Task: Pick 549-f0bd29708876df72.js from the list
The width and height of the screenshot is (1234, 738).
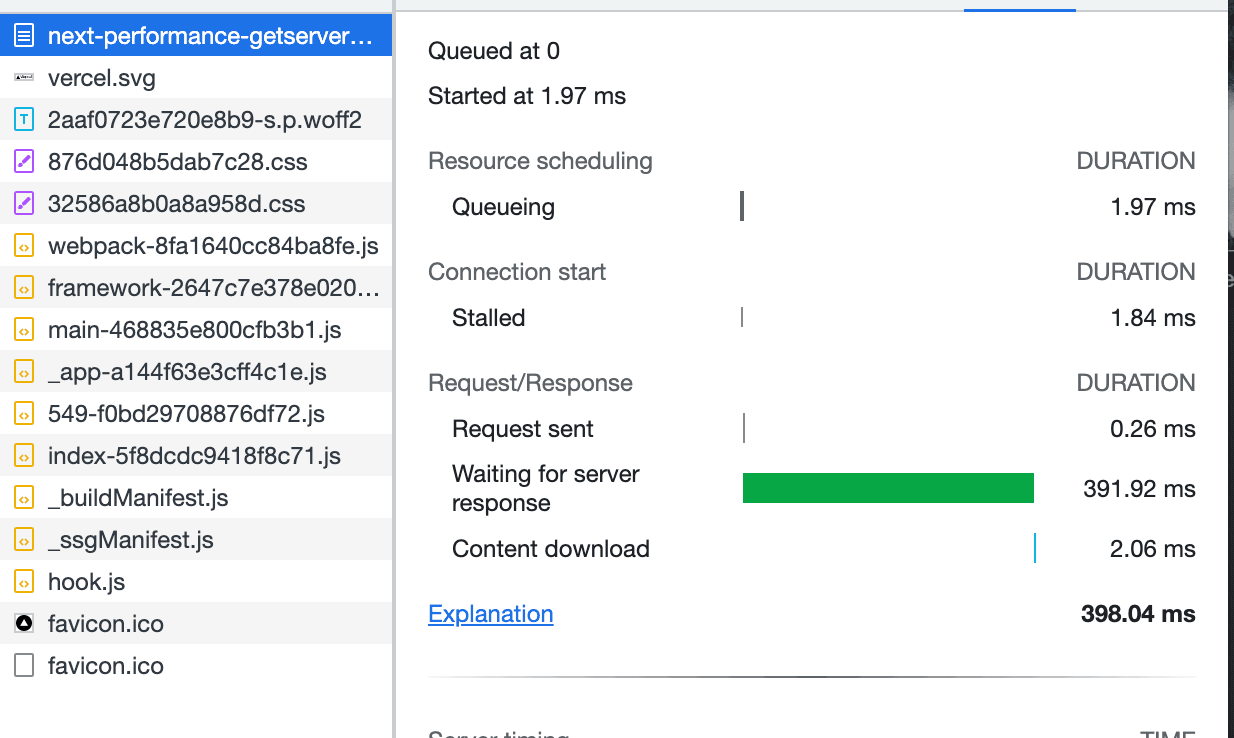Action: (186, 414)
